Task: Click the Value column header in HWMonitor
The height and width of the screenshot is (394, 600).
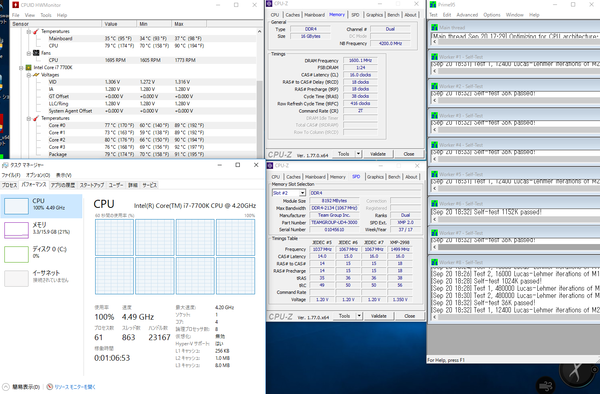Action: 119,24
